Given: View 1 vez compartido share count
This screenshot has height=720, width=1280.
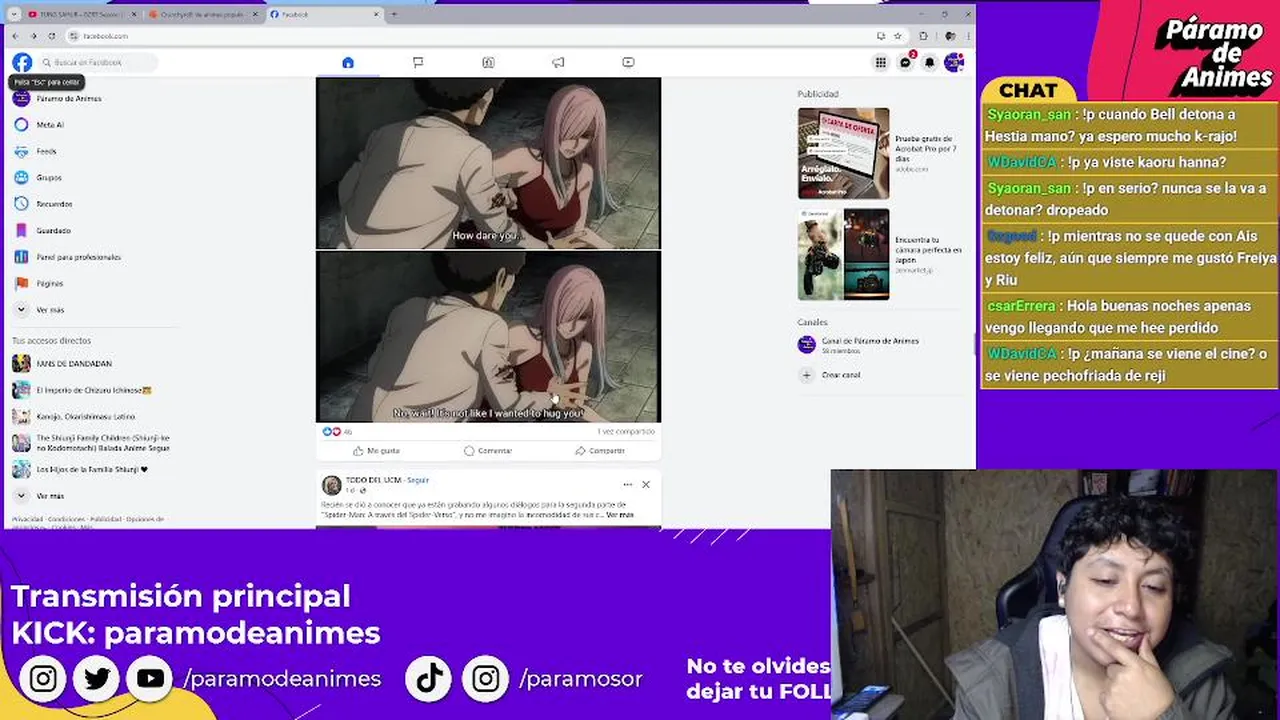Looking at the screenshot, I should tap(626, 432).
